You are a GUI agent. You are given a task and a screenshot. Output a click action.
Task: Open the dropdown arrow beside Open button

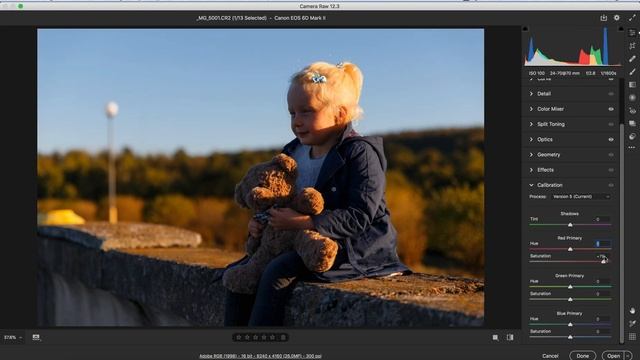[629, 356]
